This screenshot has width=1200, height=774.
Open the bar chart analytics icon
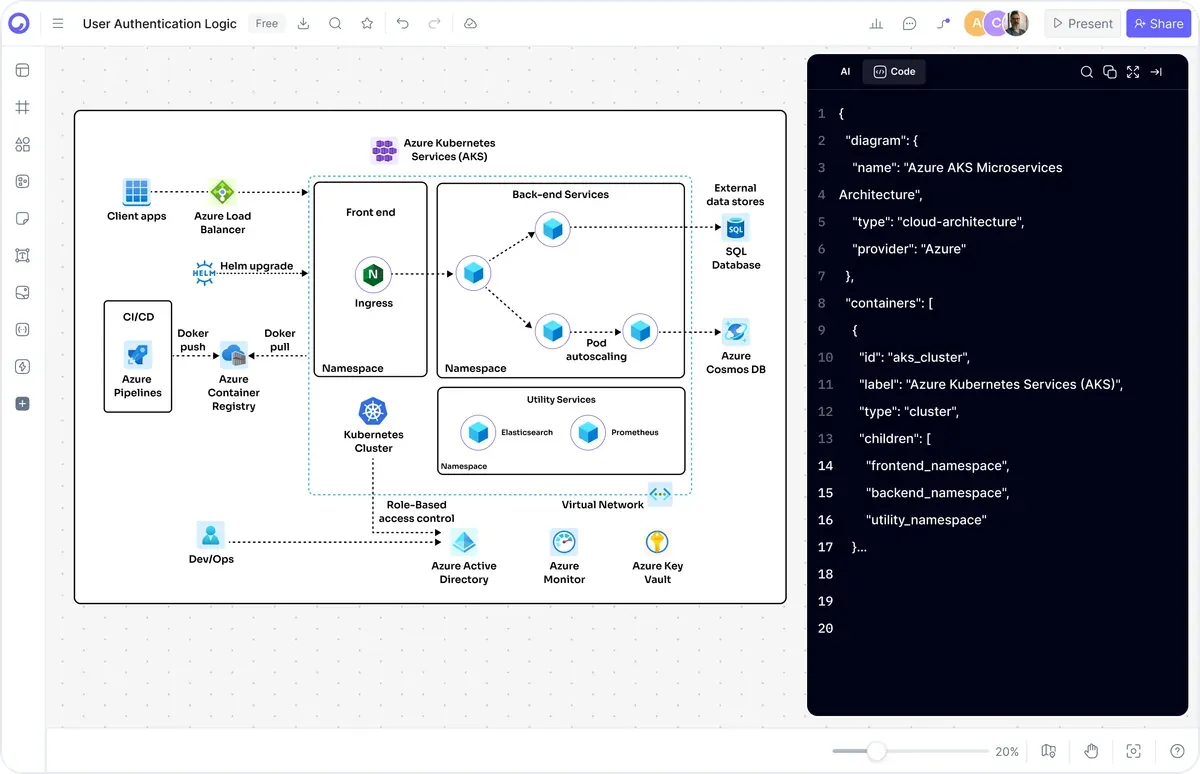[877, 24]
